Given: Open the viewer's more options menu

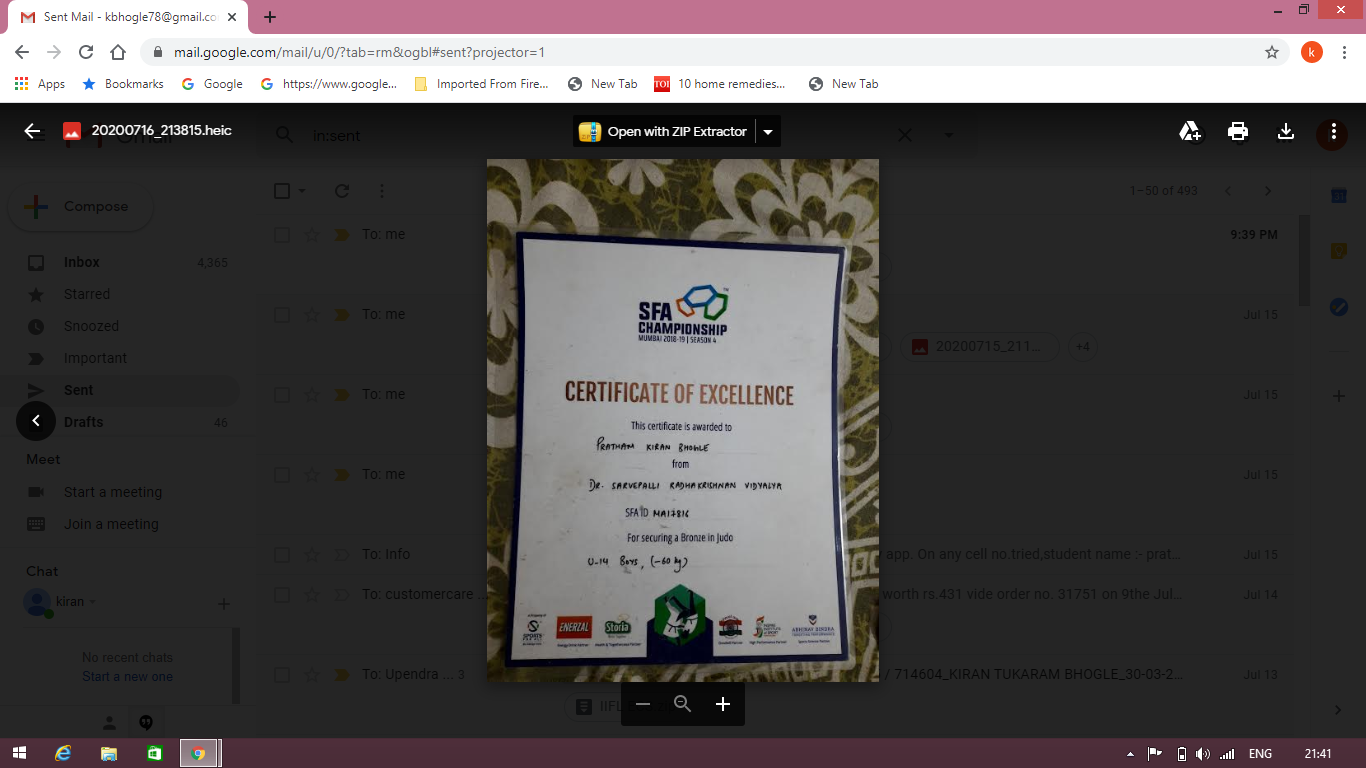Looking at the screenshot, I should [1333, 131].
